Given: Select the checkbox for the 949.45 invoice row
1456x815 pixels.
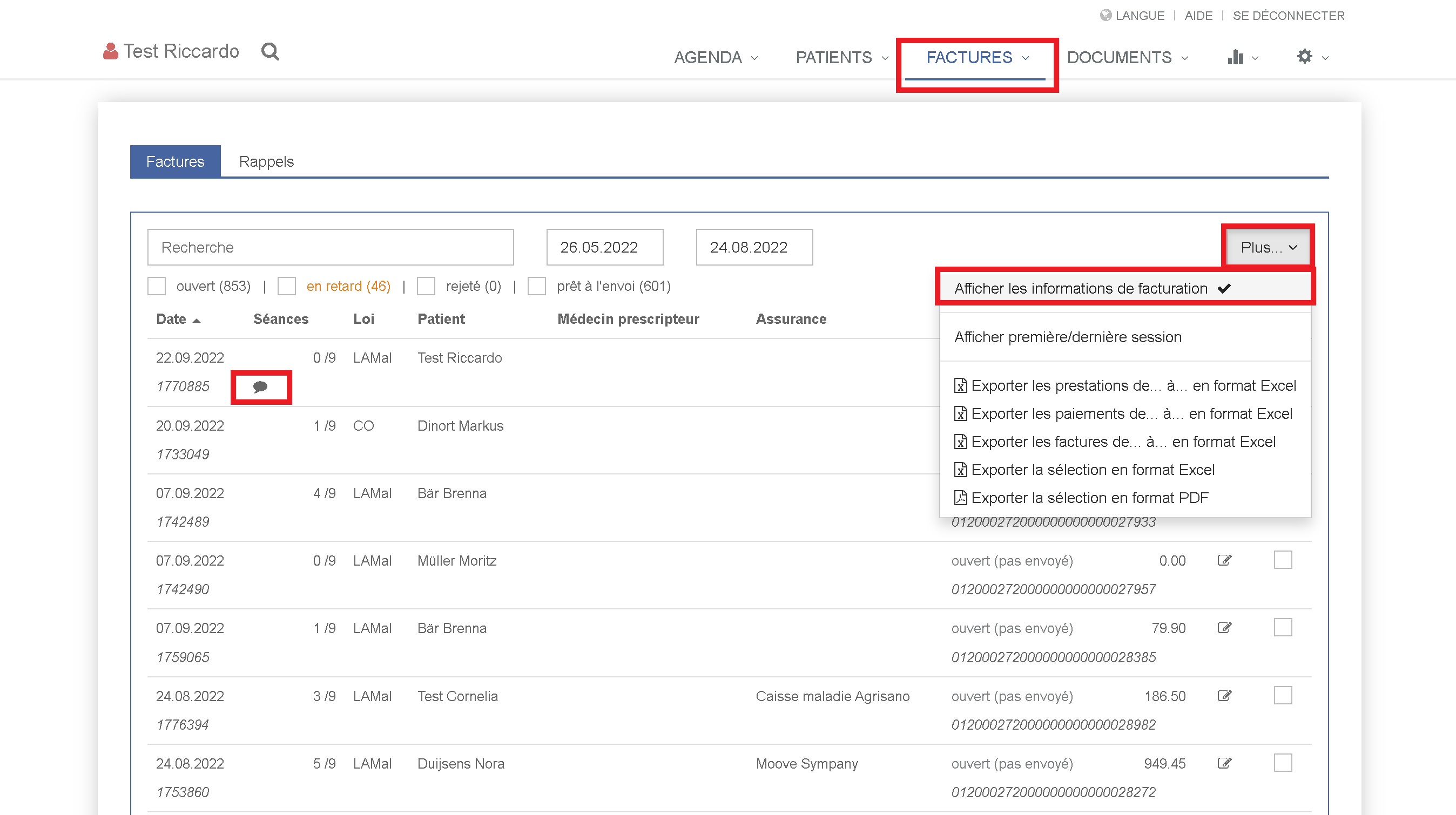Looking at the screenshot, I should coord(1283,763).
